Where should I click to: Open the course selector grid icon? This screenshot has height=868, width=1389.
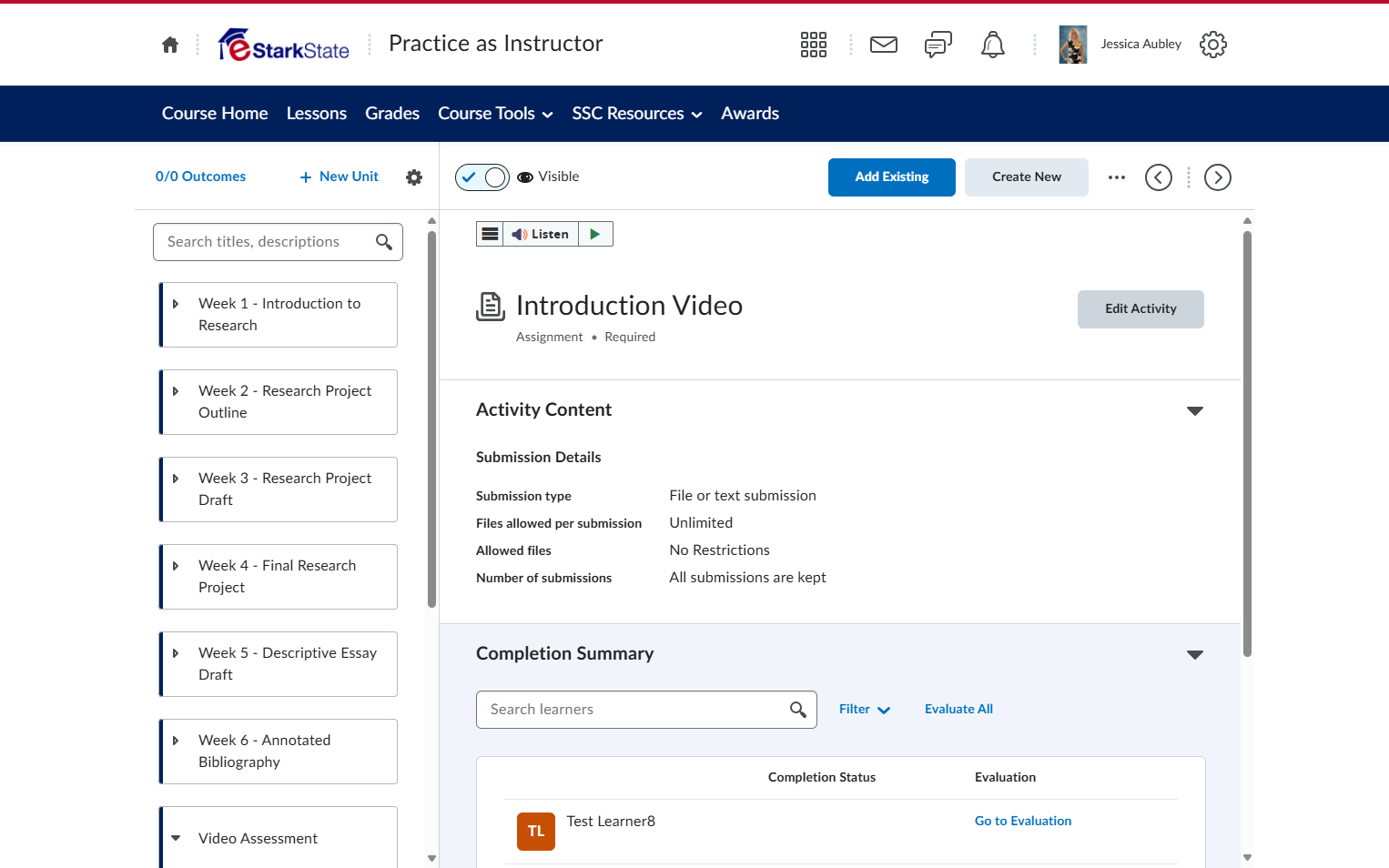tap(814, 45)
